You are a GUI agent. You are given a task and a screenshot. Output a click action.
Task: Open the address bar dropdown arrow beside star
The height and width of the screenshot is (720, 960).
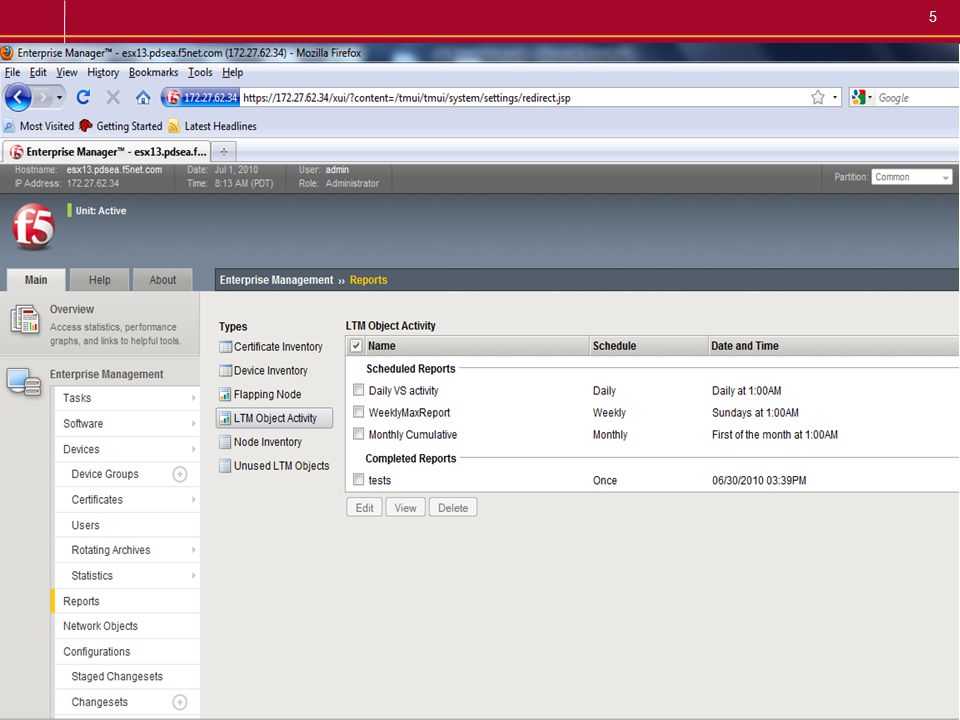tap(834, 97)
